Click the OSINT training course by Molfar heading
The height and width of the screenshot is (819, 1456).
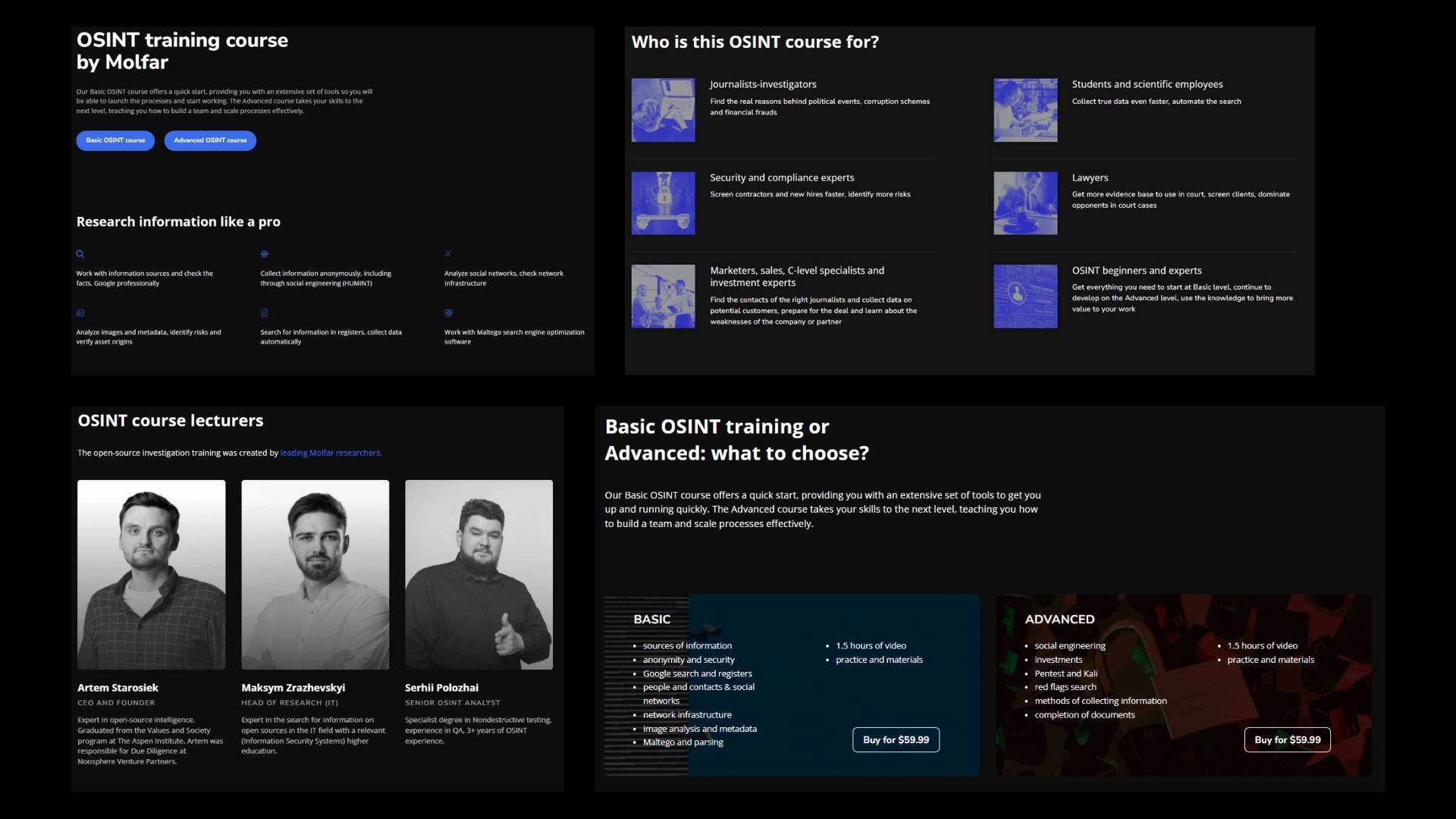(182, 51)
